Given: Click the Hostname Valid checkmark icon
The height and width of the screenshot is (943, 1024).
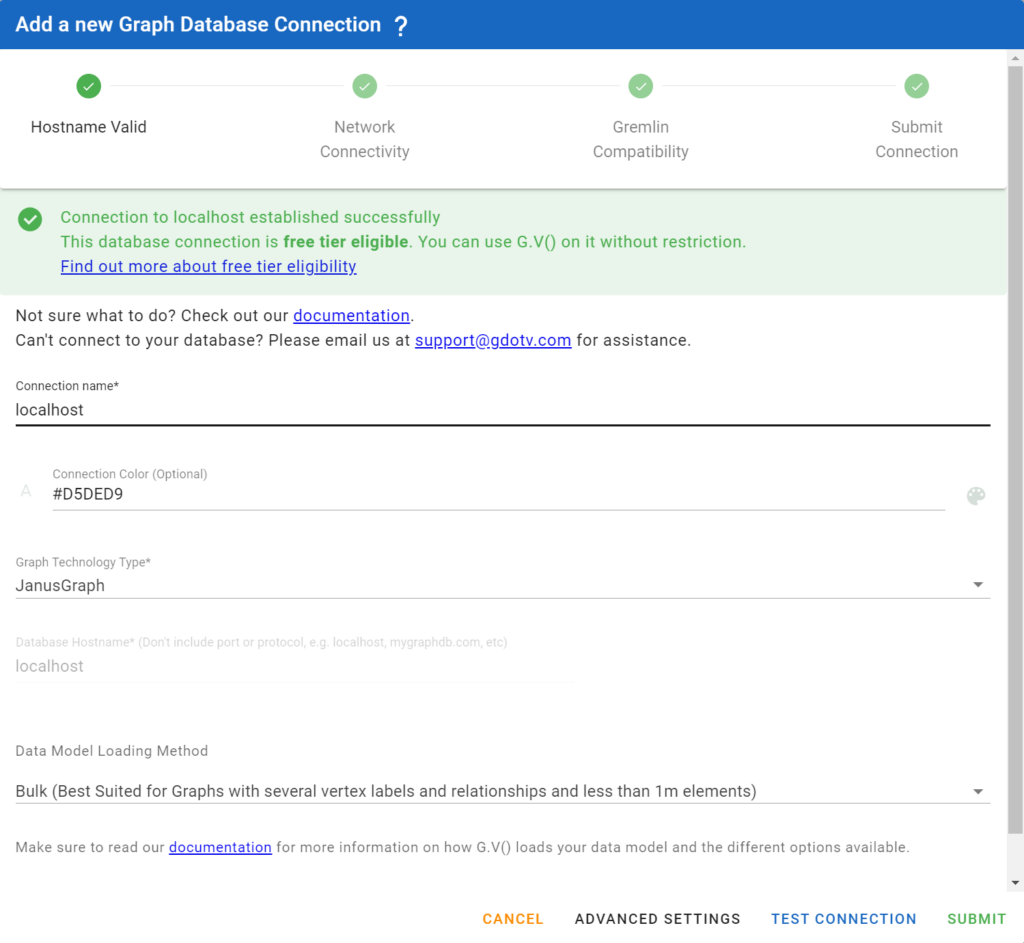Looking at the screenshot, I should 88,86.
